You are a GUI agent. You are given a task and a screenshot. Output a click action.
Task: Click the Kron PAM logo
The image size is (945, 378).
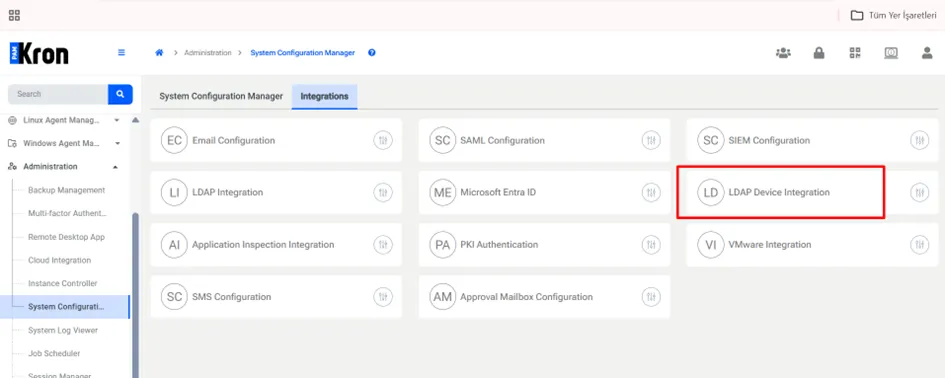[39, 53]
